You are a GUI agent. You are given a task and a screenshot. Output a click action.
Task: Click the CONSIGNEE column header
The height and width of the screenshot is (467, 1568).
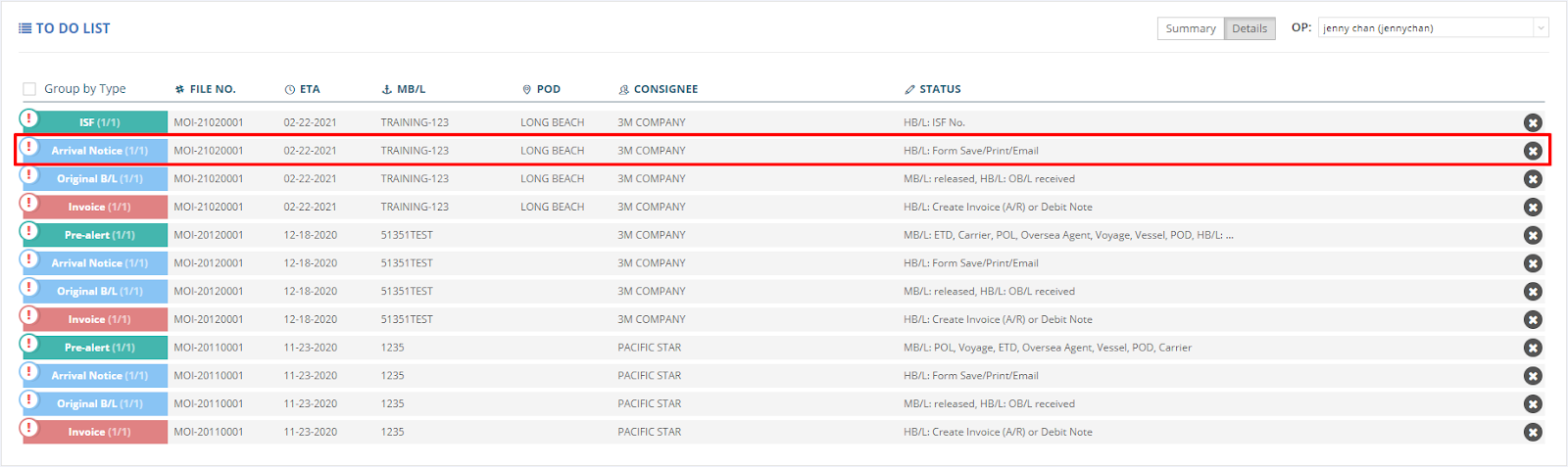tap(664, 89)
